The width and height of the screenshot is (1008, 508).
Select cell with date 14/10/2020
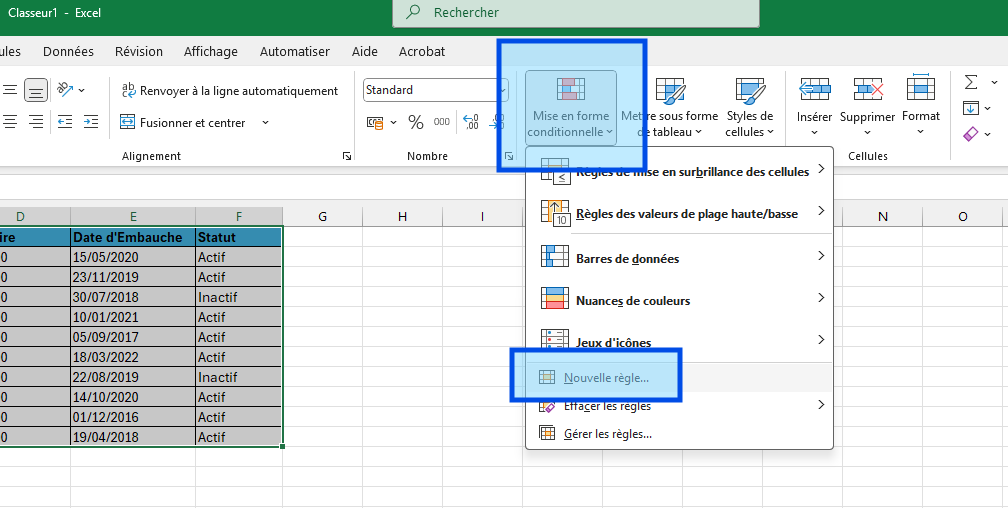point(133,397)
